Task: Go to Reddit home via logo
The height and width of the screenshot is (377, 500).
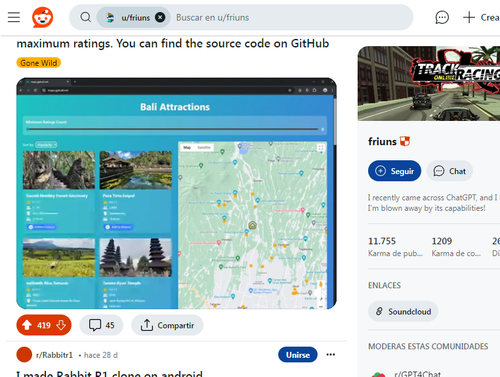Action: pos(42,17)
